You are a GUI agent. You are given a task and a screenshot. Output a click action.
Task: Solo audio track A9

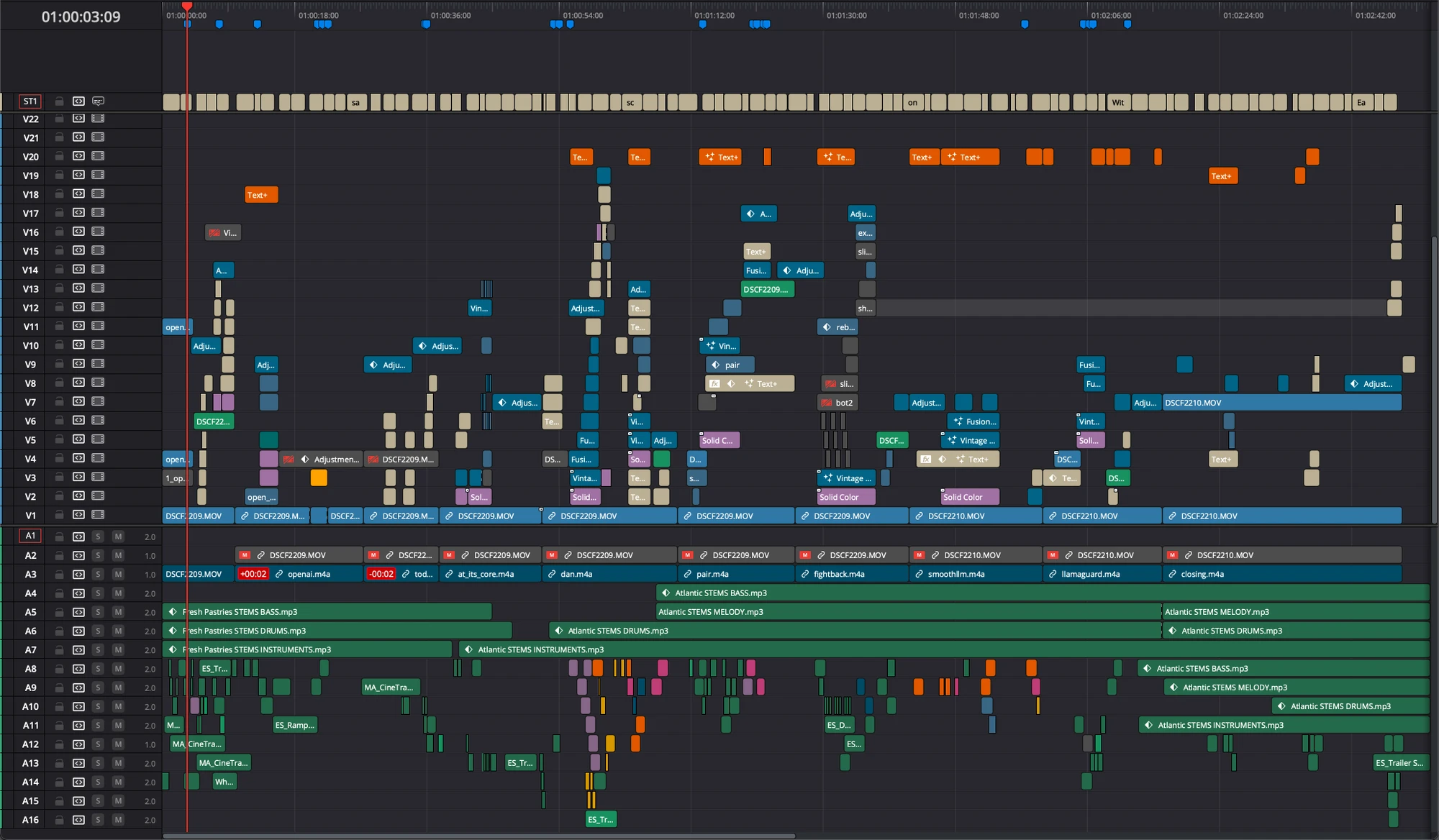(98, 688)
